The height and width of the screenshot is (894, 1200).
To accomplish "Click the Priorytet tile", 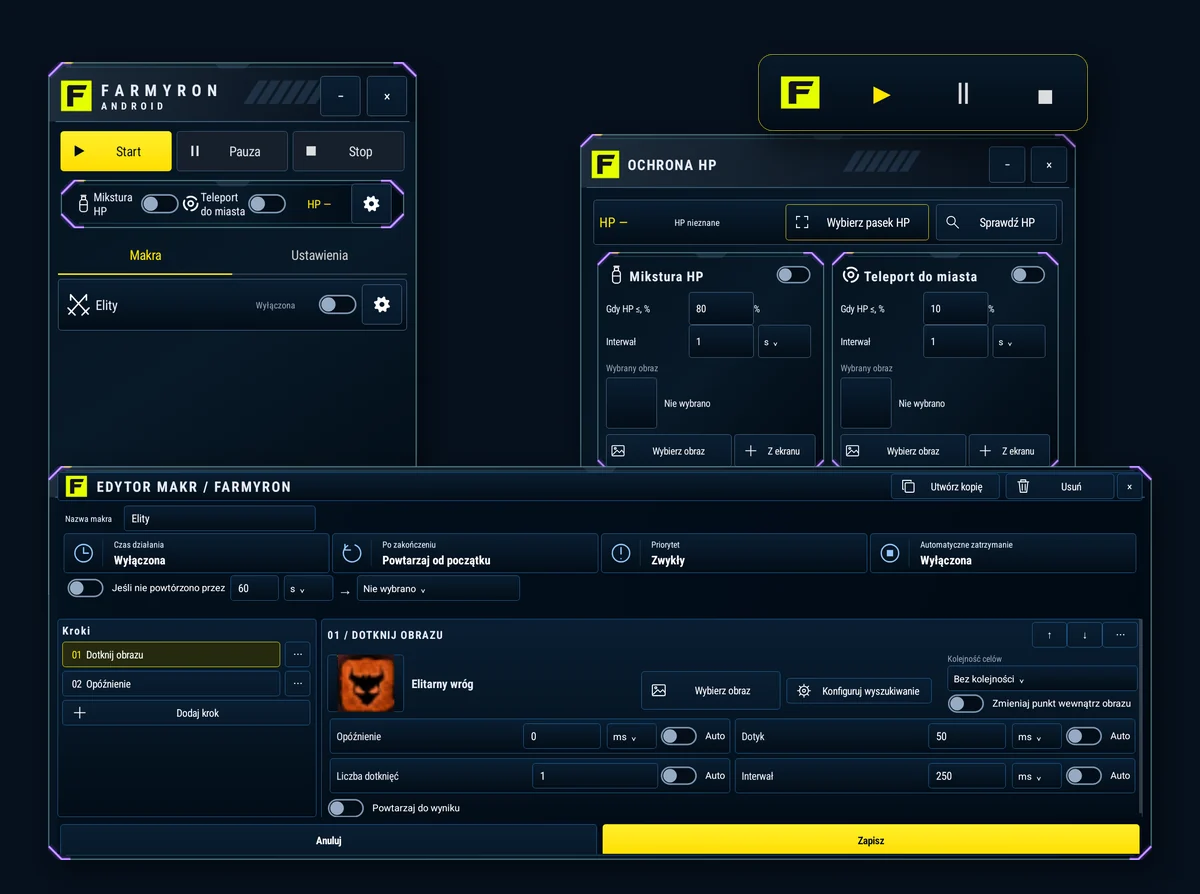I will tap(733, 553).
